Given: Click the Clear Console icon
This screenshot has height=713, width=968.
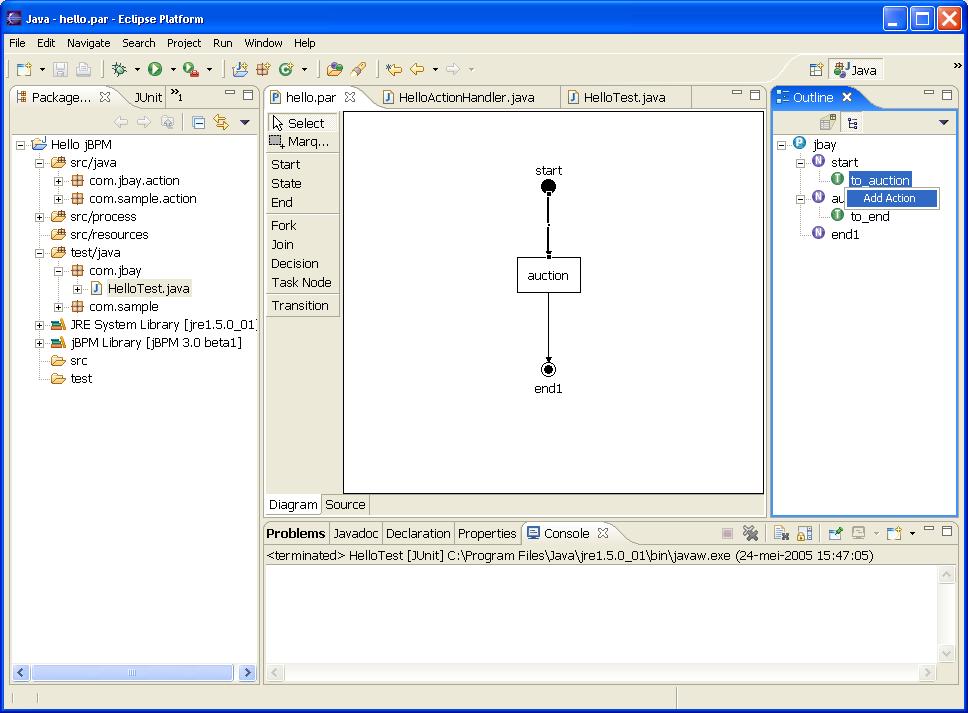Looking at the screenshot, I should (781, 533).
